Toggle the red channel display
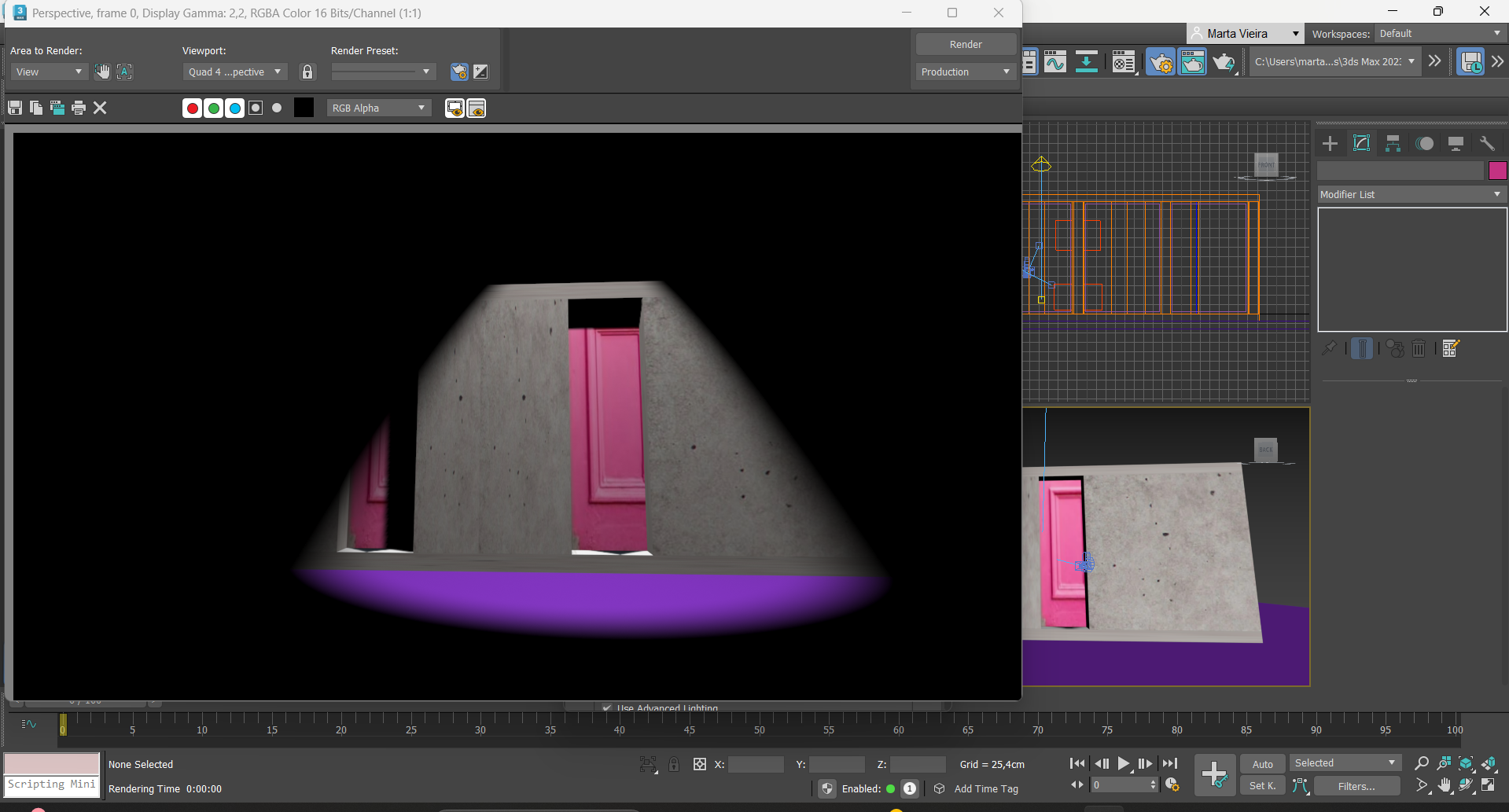Screen dimensions: 1509x812 (192, 108)
